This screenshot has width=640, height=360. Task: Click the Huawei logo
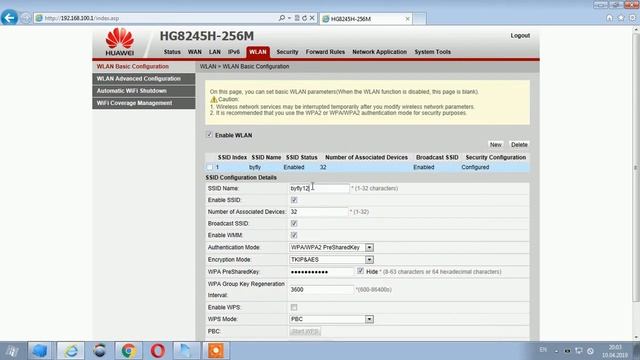120,42
